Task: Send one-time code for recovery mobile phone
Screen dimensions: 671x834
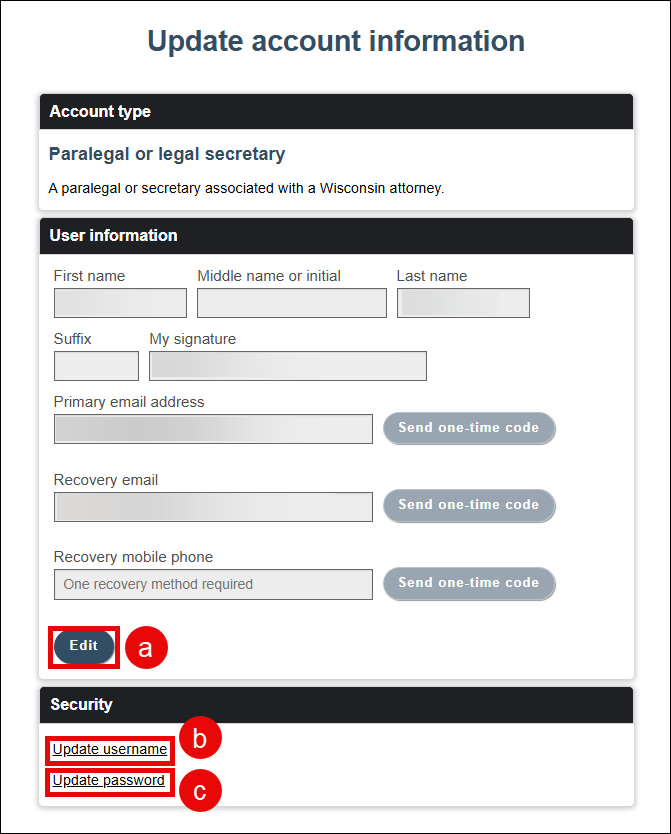Action: [x=468, y=583]
